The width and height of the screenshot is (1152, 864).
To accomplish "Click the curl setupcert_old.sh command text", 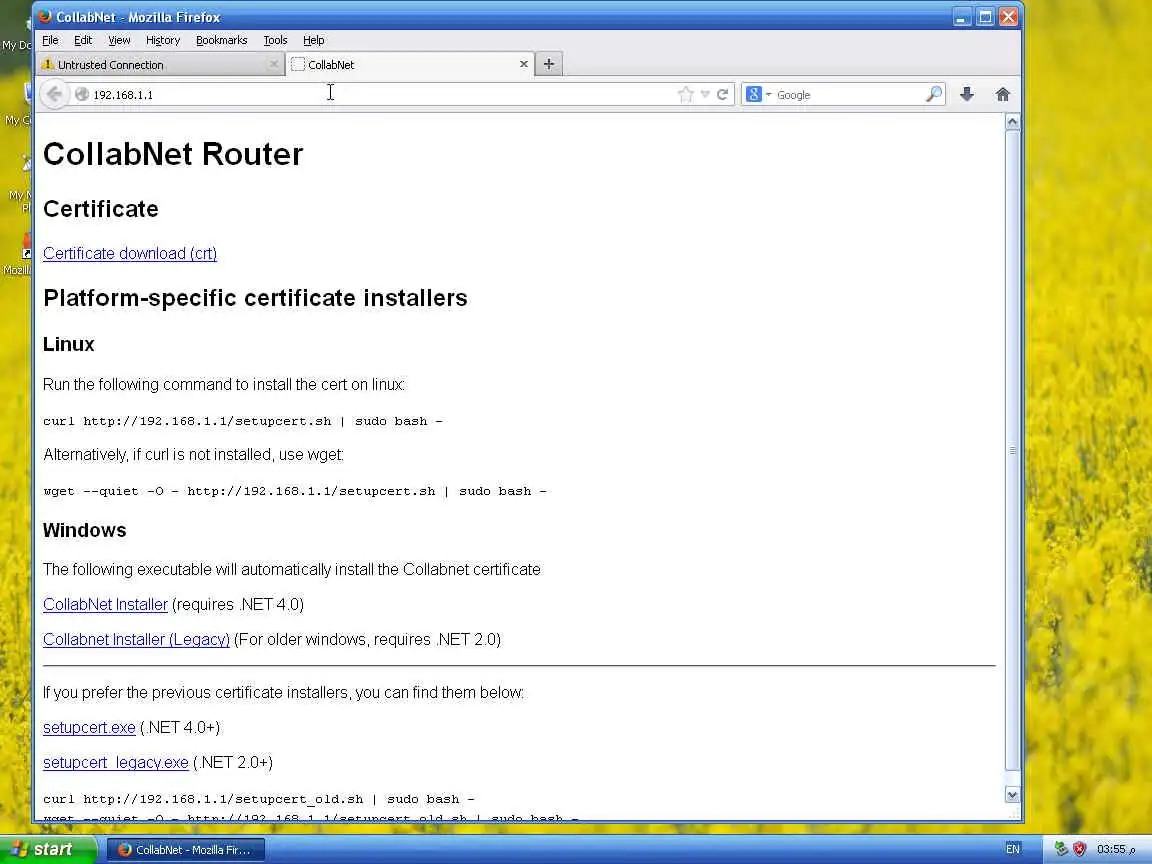I will tap(259, 799).
